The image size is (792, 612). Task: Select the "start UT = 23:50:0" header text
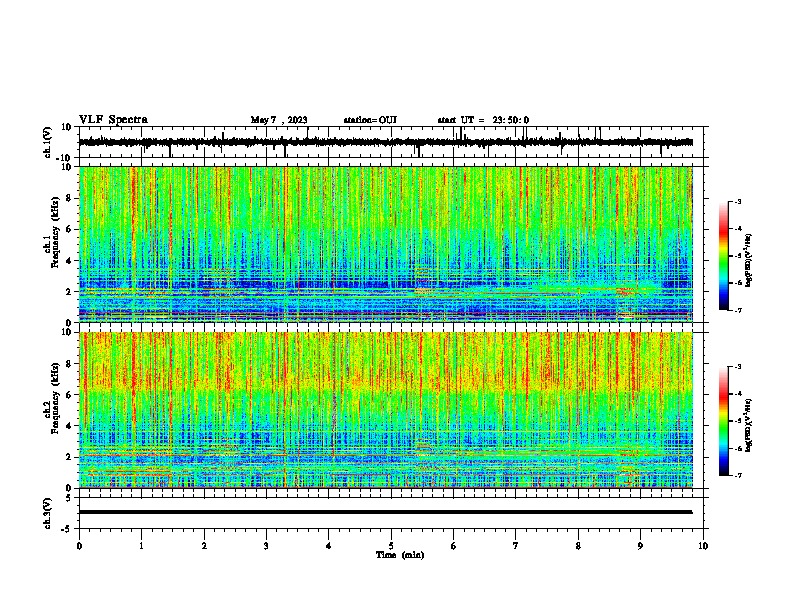pyautogui.click(x=483, y=120)
